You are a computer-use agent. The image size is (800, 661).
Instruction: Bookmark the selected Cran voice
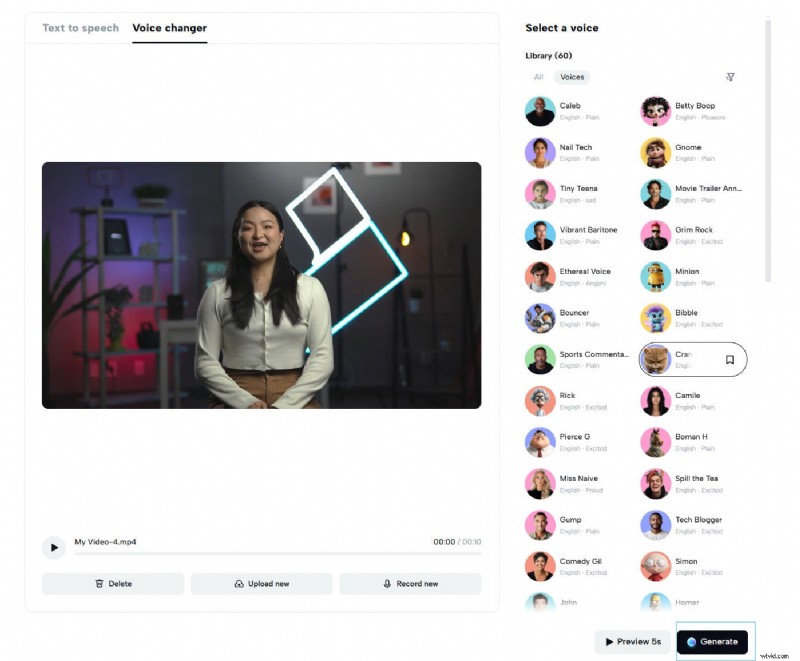(730, 360)
